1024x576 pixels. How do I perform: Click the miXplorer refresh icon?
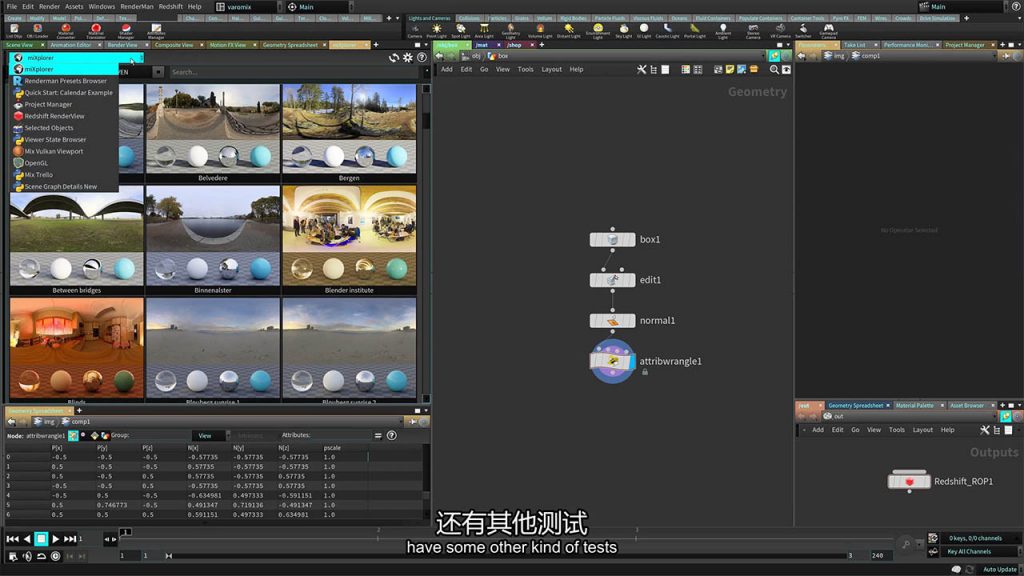point(394,57)
